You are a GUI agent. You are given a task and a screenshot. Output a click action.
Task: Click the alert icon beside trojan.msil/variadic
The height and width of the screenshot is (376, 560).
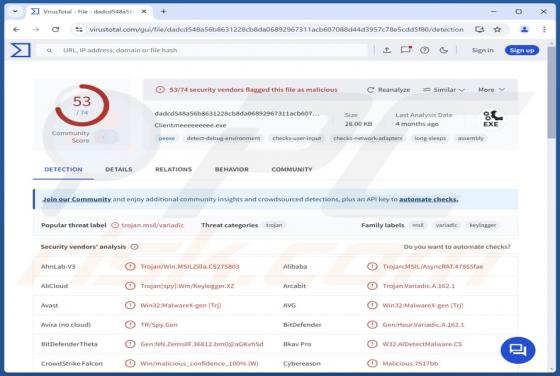[115, 225]
